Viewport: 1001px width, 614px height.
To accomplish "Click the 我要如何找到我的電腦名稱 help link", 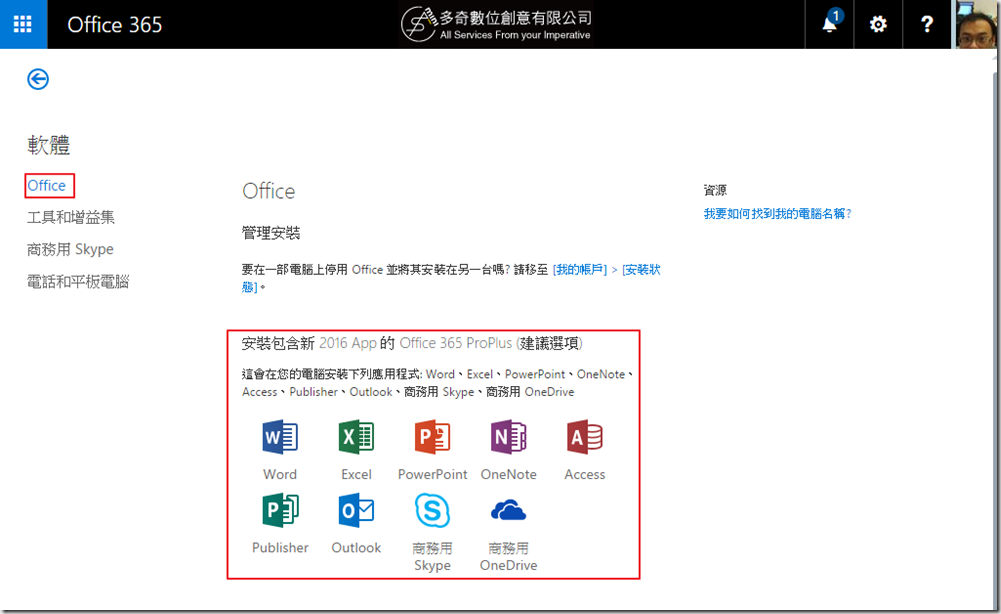I will point(777,214).
